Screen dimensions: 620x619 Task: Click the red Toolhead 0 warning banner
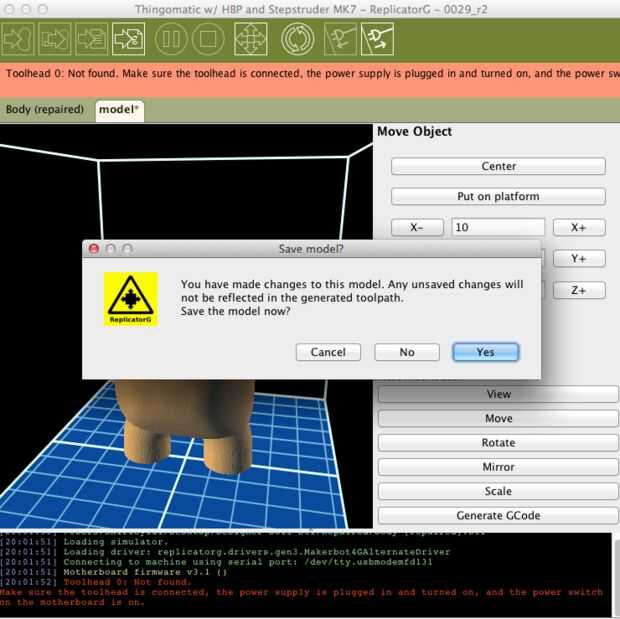click(x=310, y=80)
